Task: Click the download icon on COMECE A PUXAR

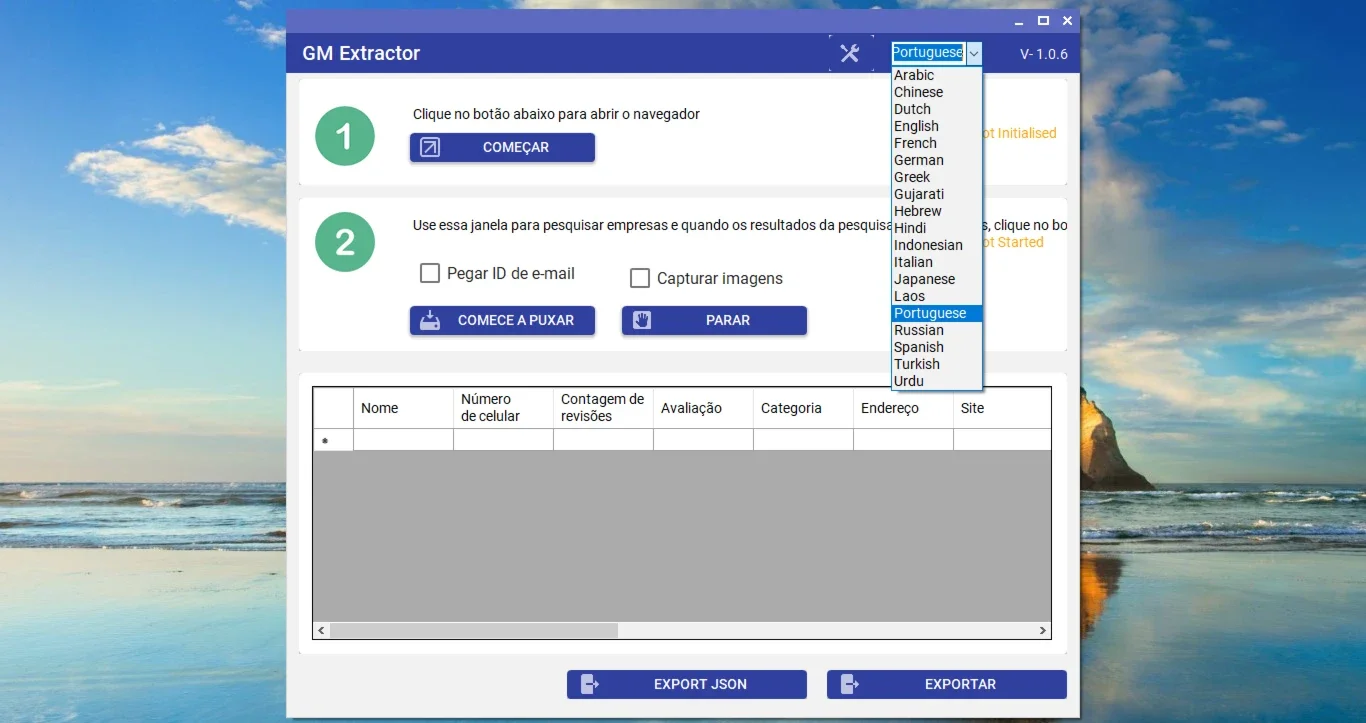Action: (430, 320)
